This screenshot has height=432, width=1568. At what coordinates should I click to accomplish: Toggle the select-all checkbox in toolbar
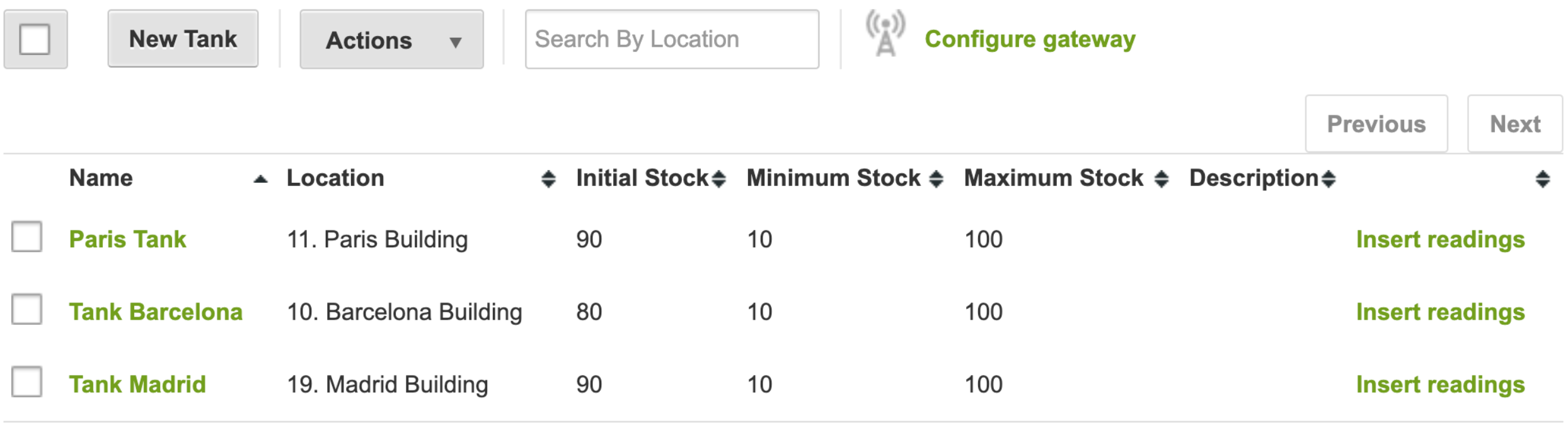35,39
